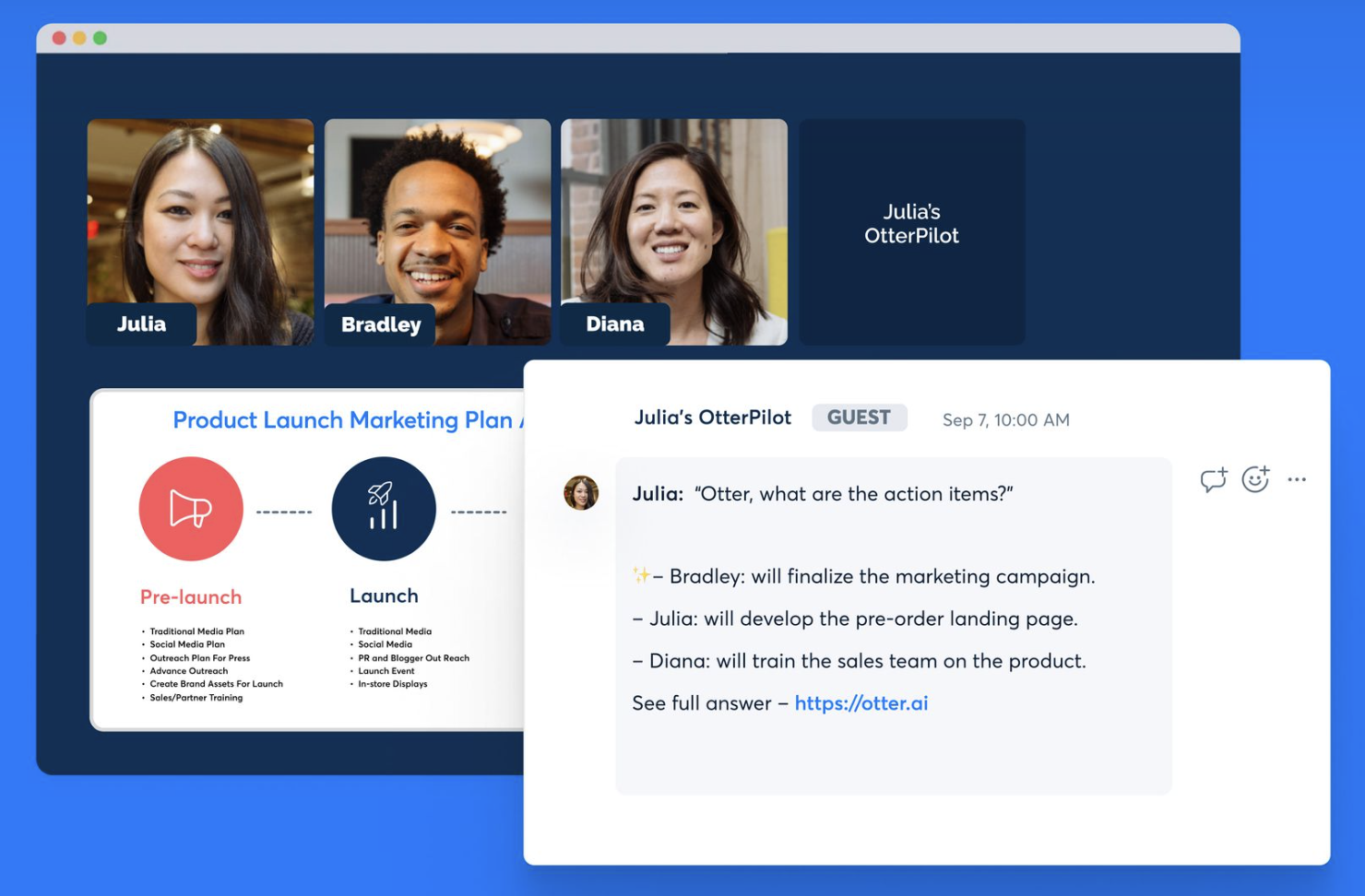Screen dimensions: 1365x896
Task: Click the In-store Displays bullet
Action: click(x=392, y=684)
